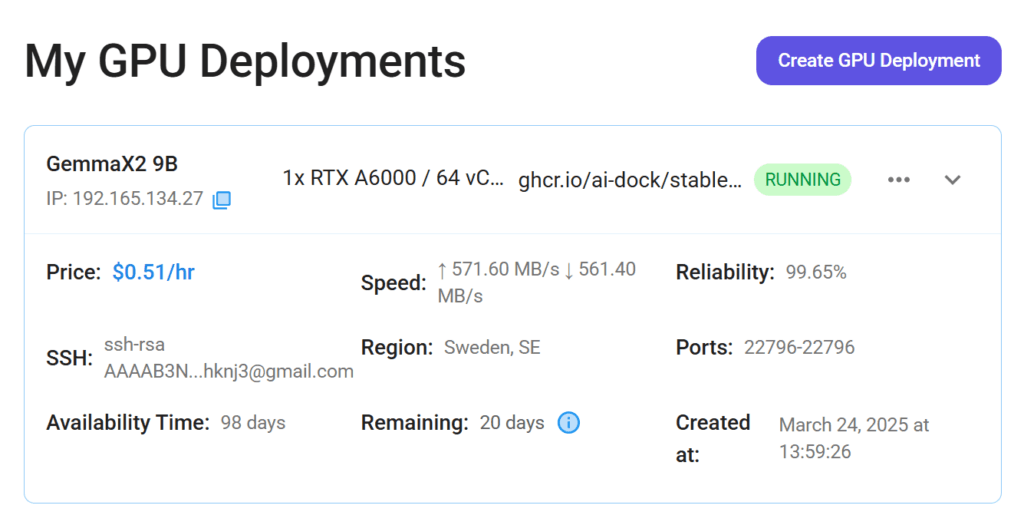
Task: Click the Create GPU Deployment button
Action: [878, 61]
